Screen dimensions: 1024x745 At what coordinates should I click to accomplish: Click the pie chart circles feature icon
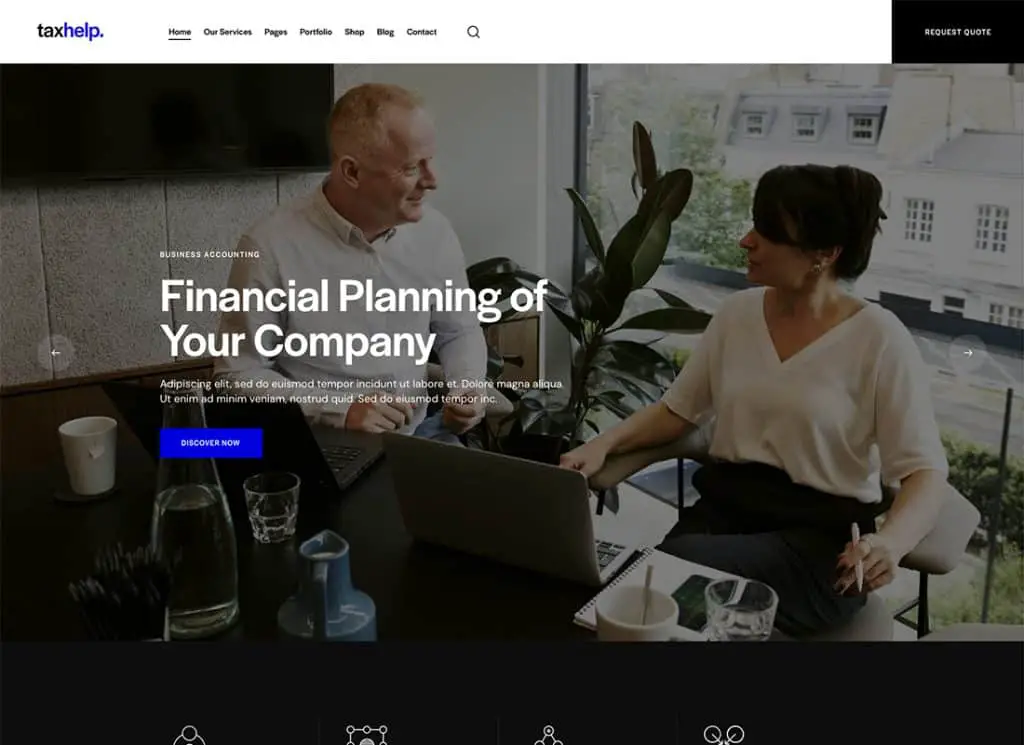[x=724, y=735]
